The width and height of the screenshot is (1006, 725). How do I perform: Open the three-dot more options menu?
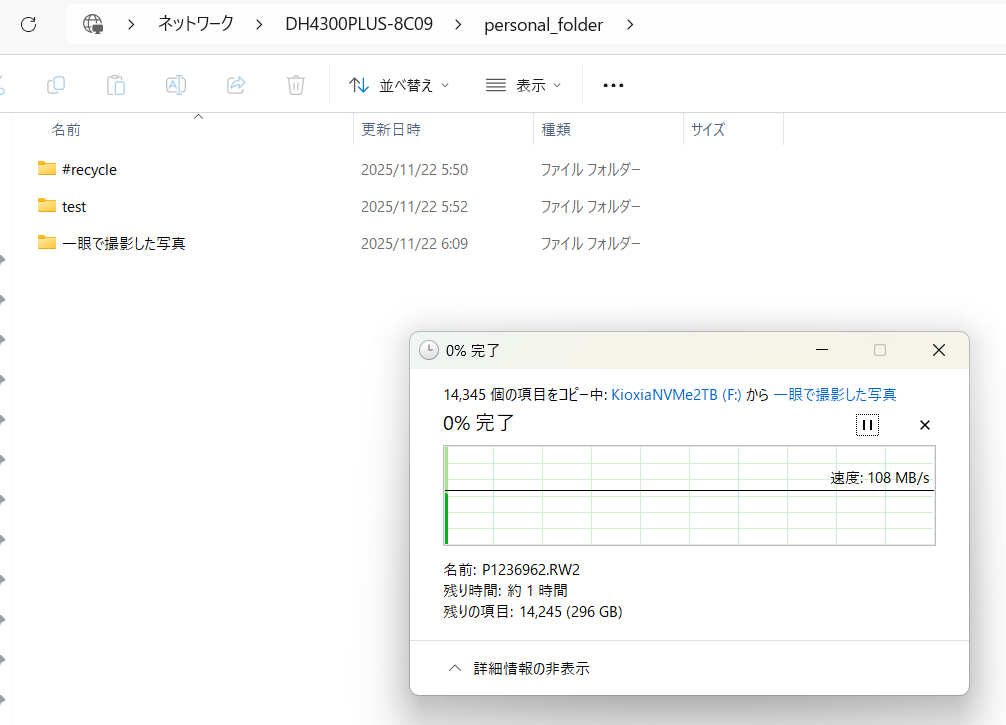pyautogui.click(x=613, y=85)
